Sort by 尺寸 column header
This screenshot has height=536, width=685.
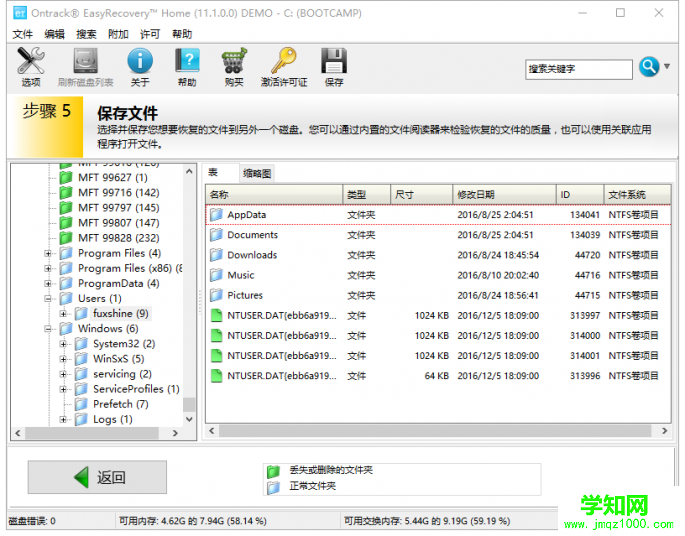[421, 194]
